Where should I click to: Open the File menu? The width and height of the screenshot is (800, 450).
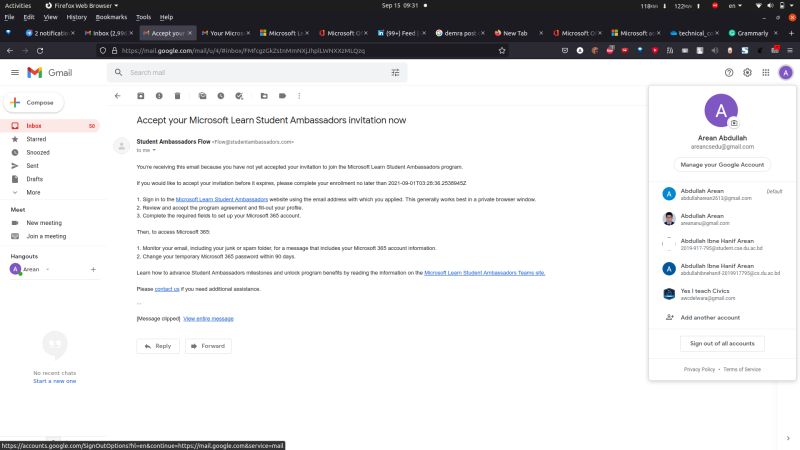pyautogui.click(x=9, y=17)
